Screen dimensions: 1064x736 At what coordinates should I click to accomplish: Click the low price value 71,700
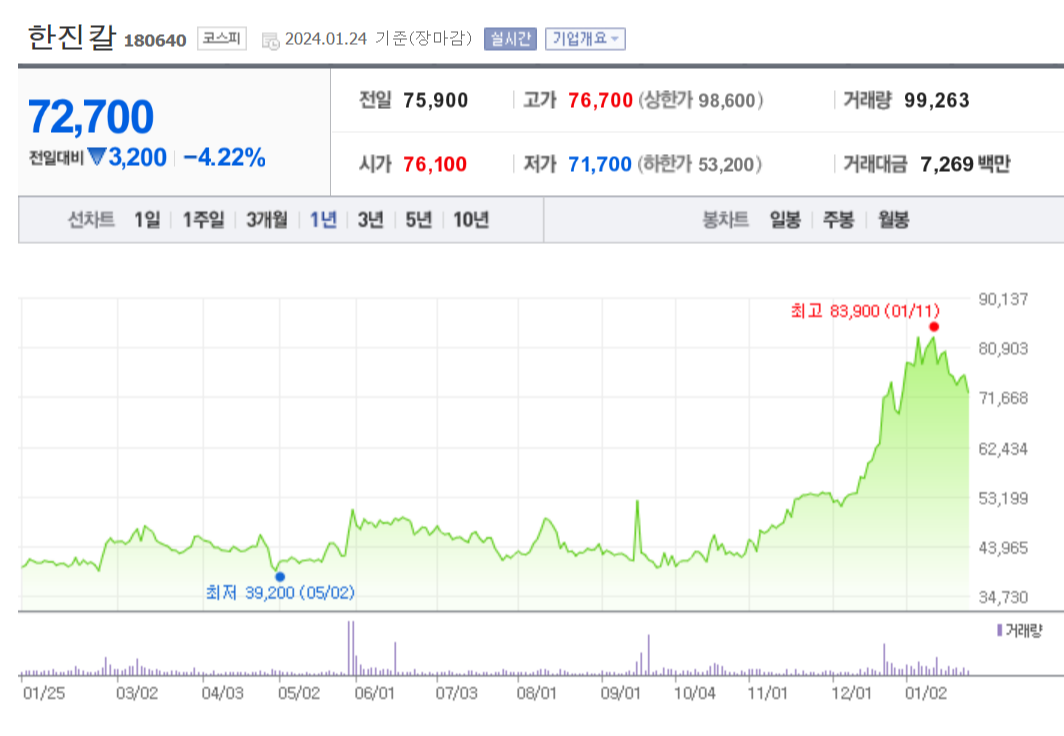tap(600, 164)
